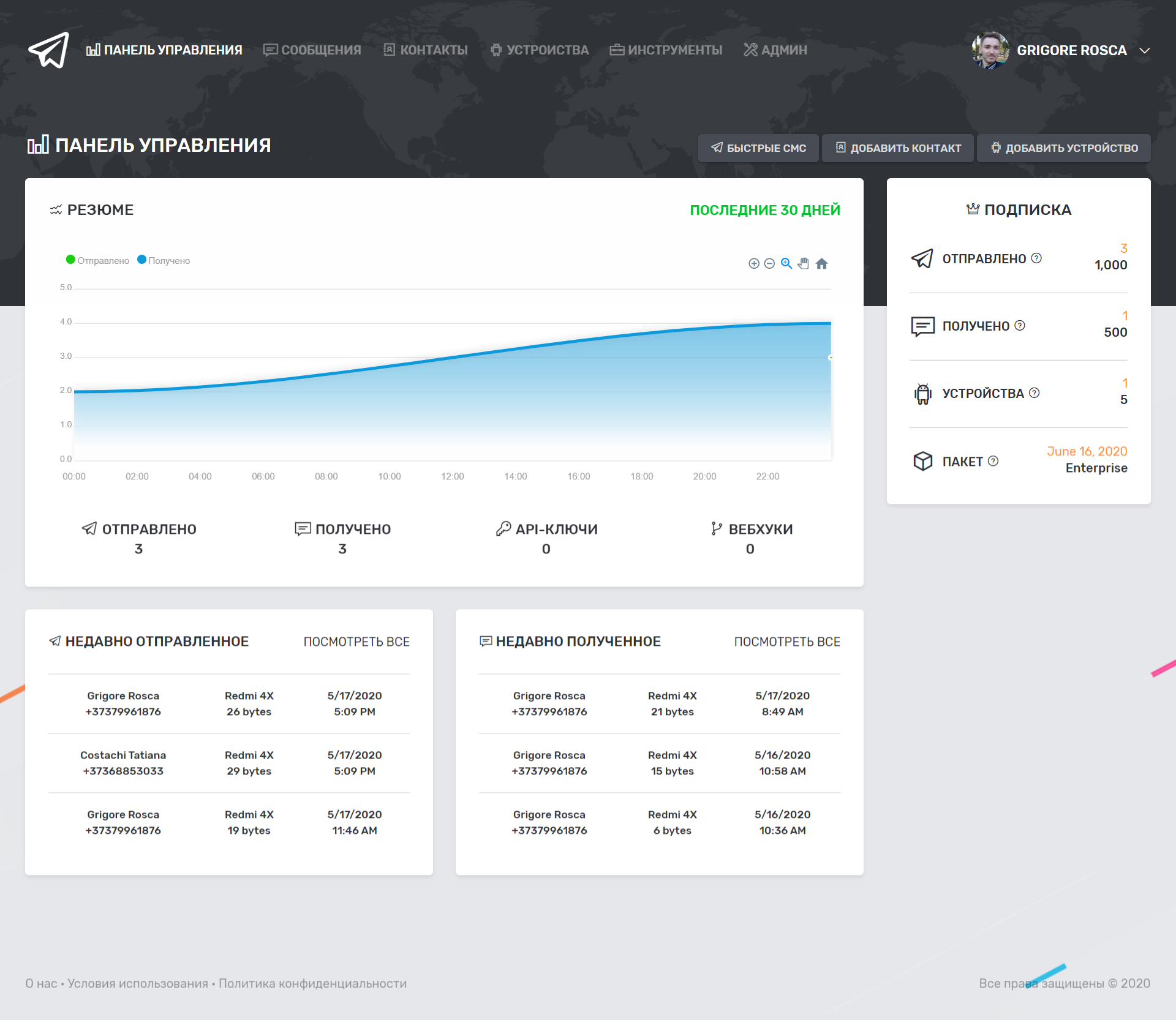
Task: Click the paper plane logo icon
Action: [49, 50]
